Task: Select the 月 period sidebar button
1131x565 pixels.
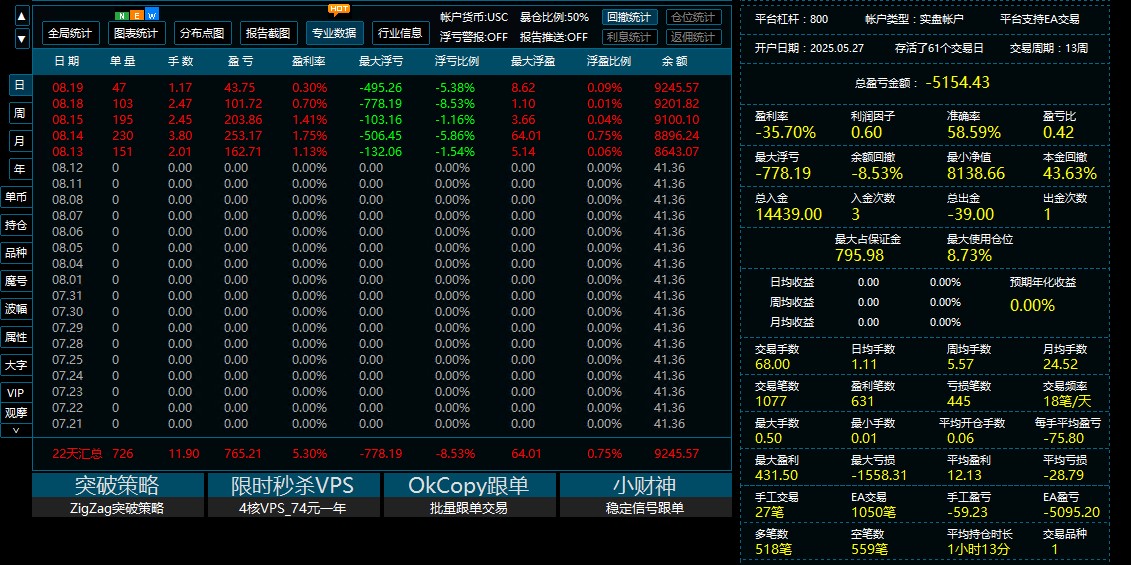Action: pyautogui.click(x=20, y=141)
